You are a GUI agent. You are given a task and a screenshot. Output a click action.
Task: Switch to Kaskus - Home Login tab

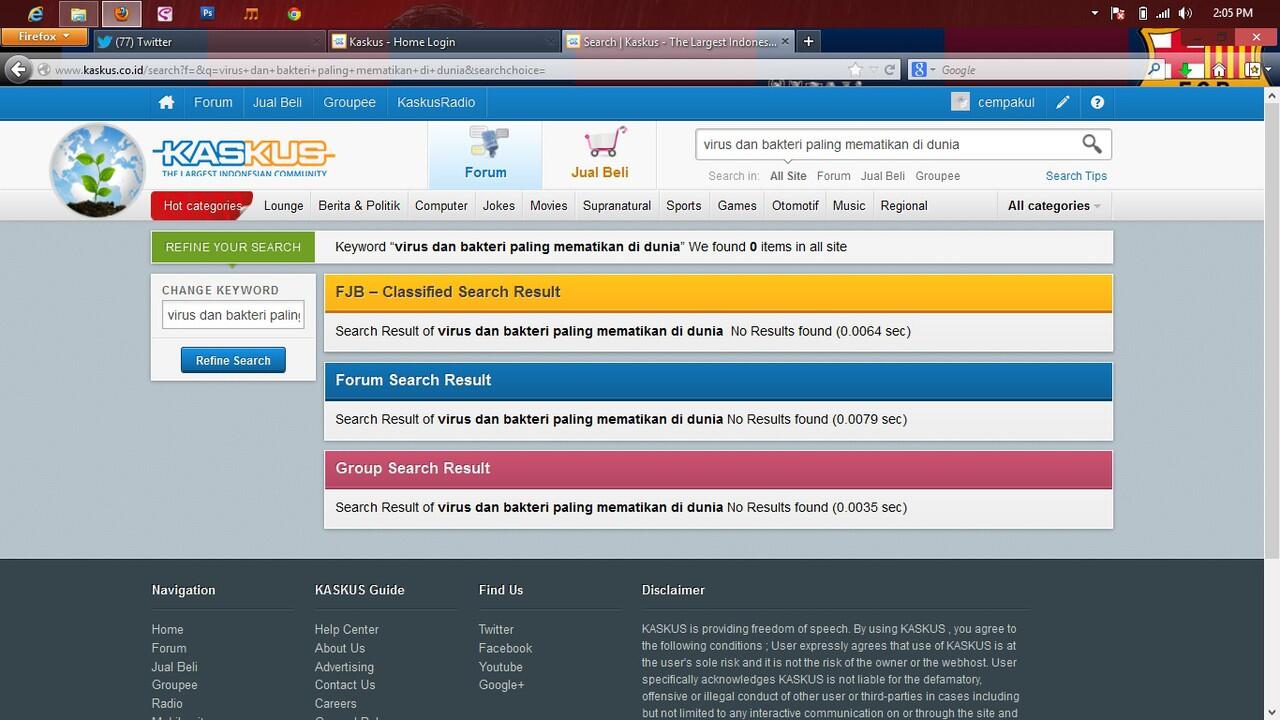(x=443, y=41)
